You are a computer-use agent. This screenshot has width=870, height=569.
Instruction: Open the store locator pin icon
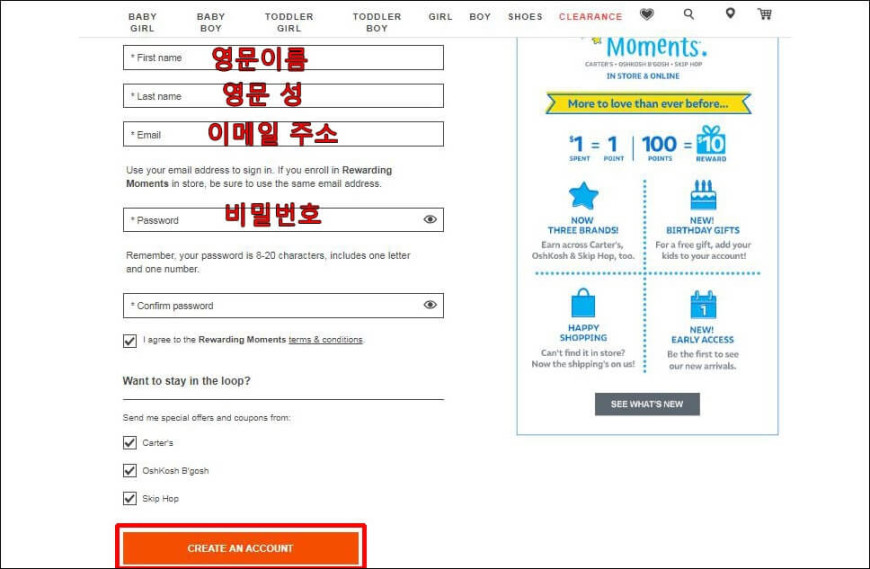730,13
